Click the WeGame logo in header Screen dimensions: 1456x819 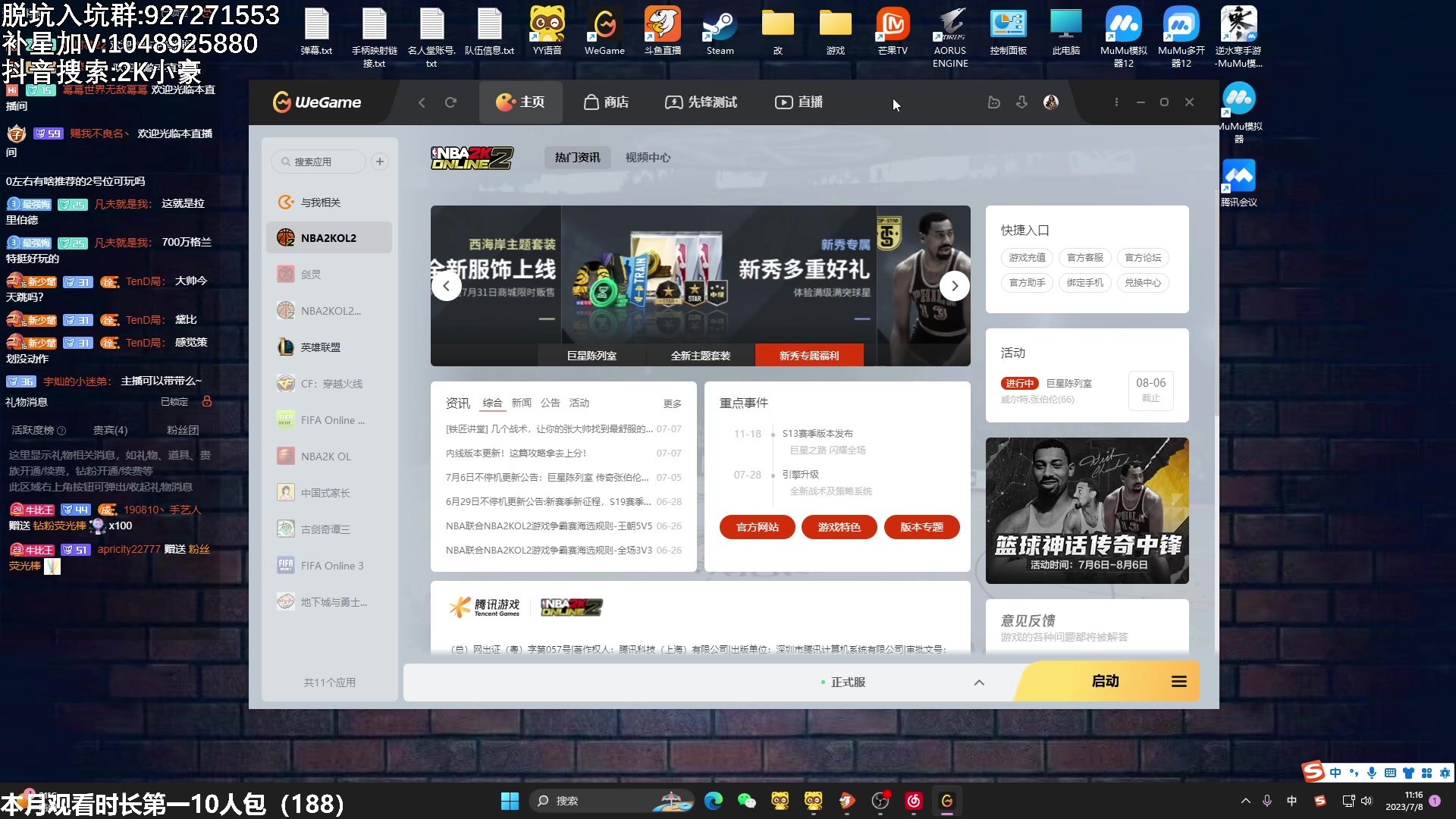tap(317, 102)
